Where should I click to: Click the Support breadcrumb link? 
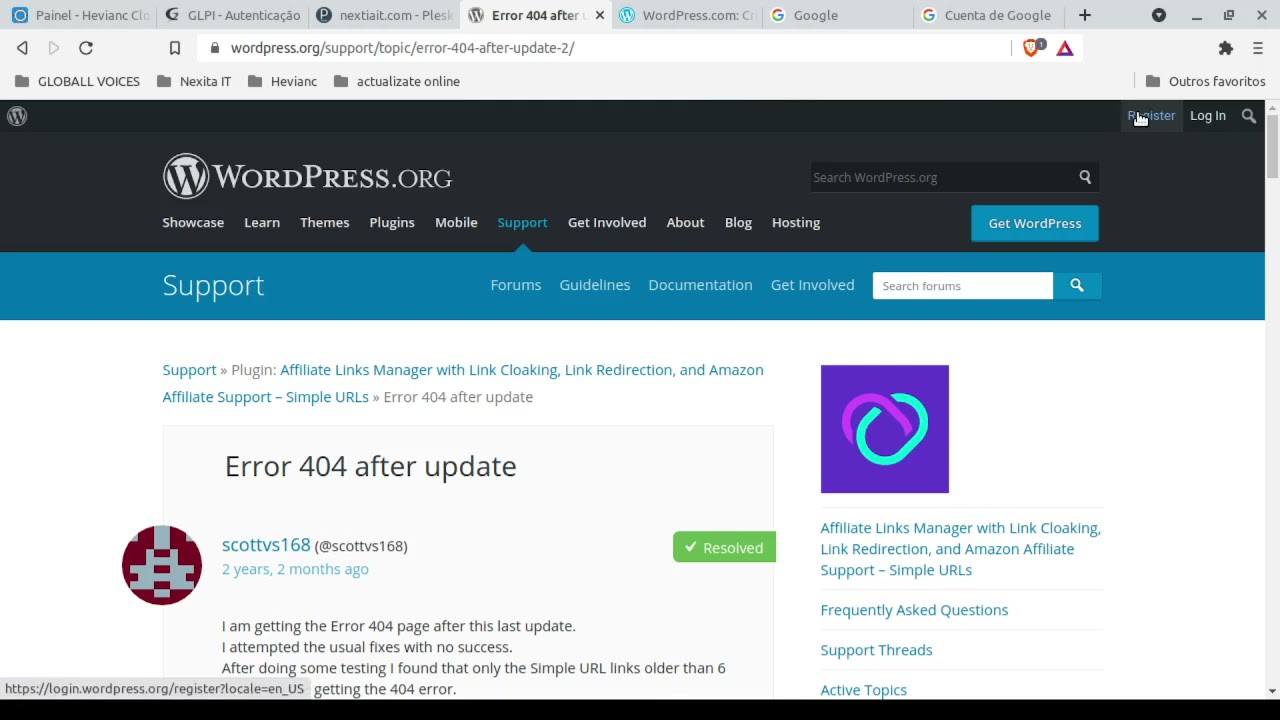[189, 370]
